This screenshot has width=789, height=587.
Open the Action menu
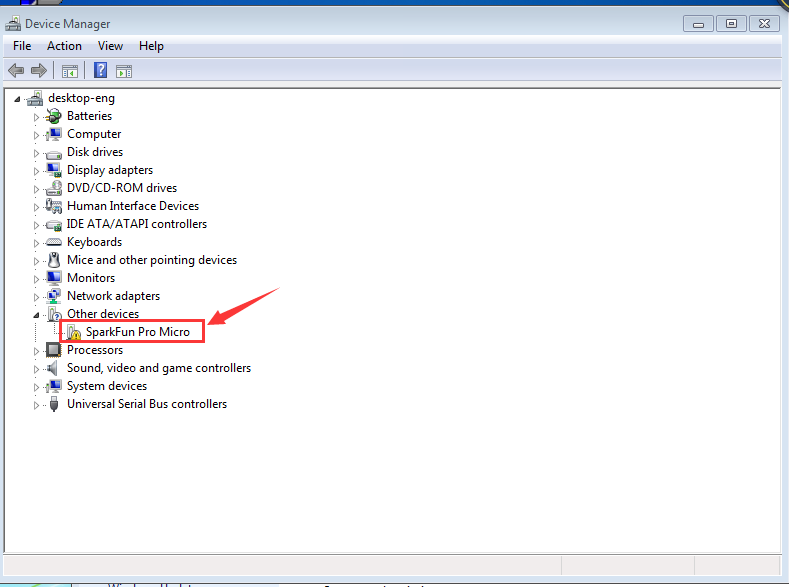64,46
